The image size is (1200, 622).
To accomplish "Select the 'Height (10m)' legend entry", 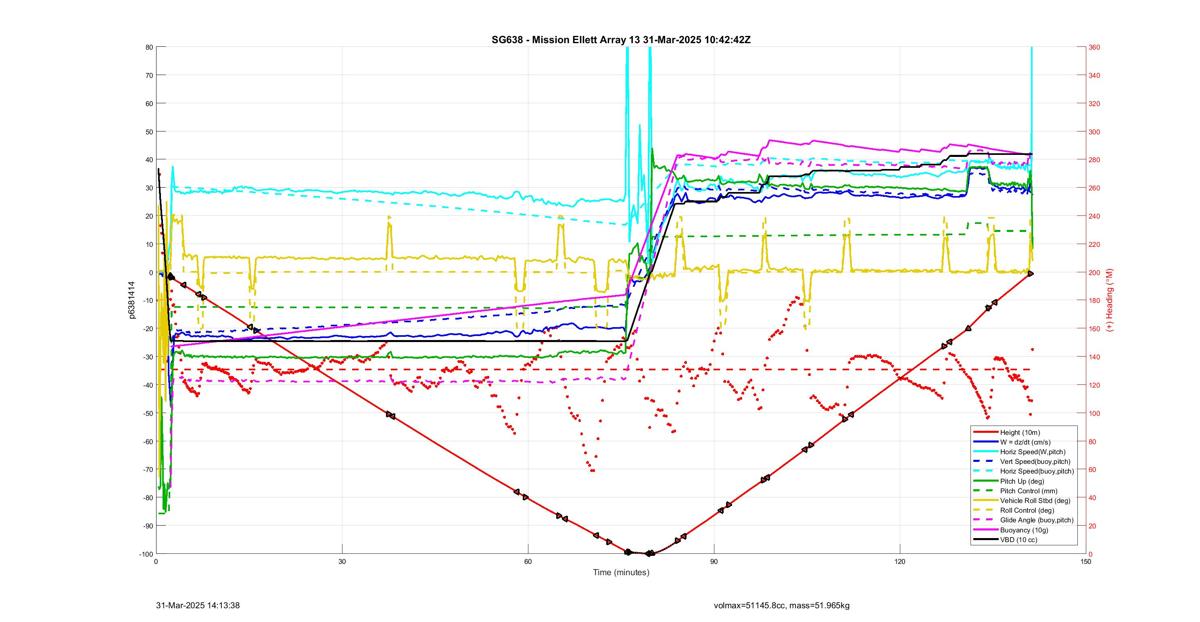I will click(1021, 432).
